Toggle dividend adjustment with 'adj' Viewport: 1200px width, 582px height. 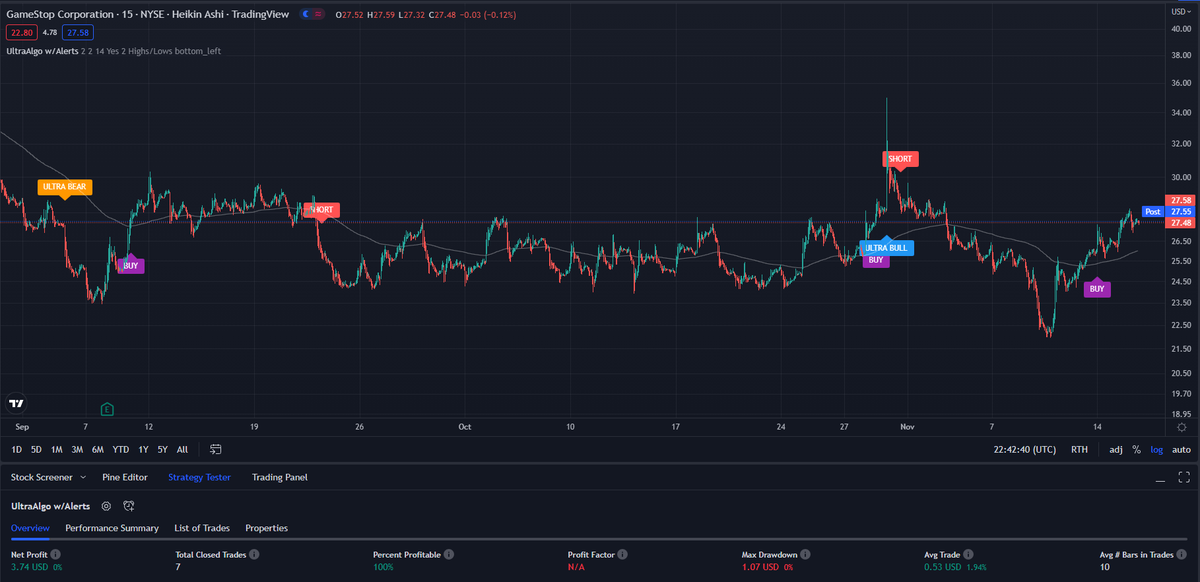point(1115,449)
